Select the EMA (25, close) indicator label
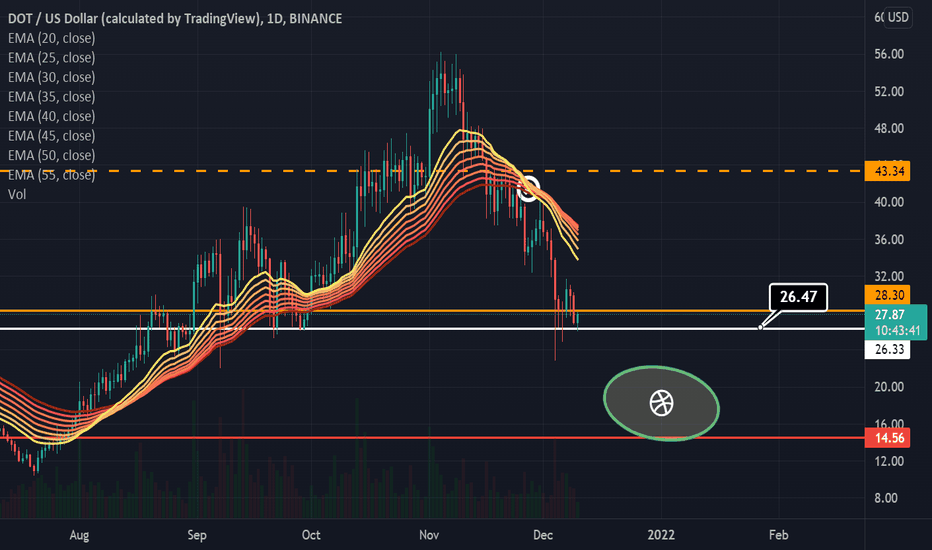 pos(51,58)
